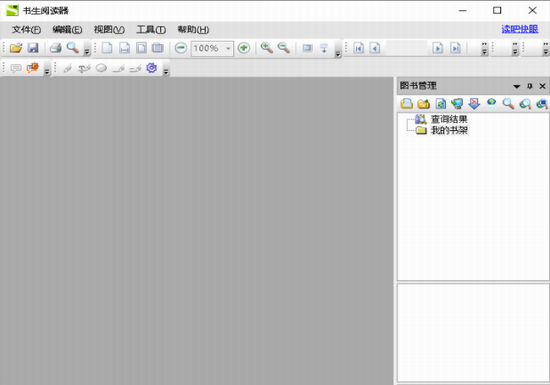Click the green plus zoom in button
The height and width of the screenshot is (385, 550).
244,48
